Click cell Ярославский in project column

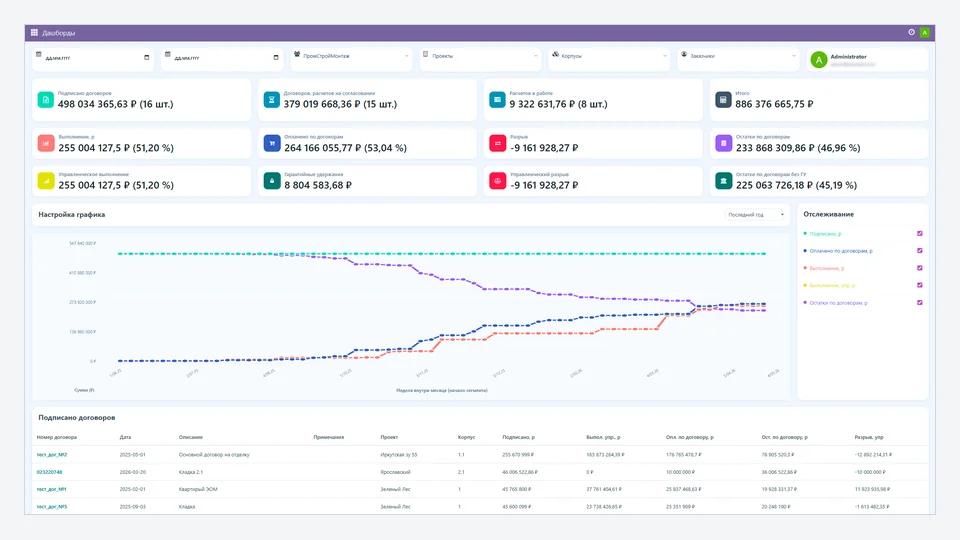396,472
